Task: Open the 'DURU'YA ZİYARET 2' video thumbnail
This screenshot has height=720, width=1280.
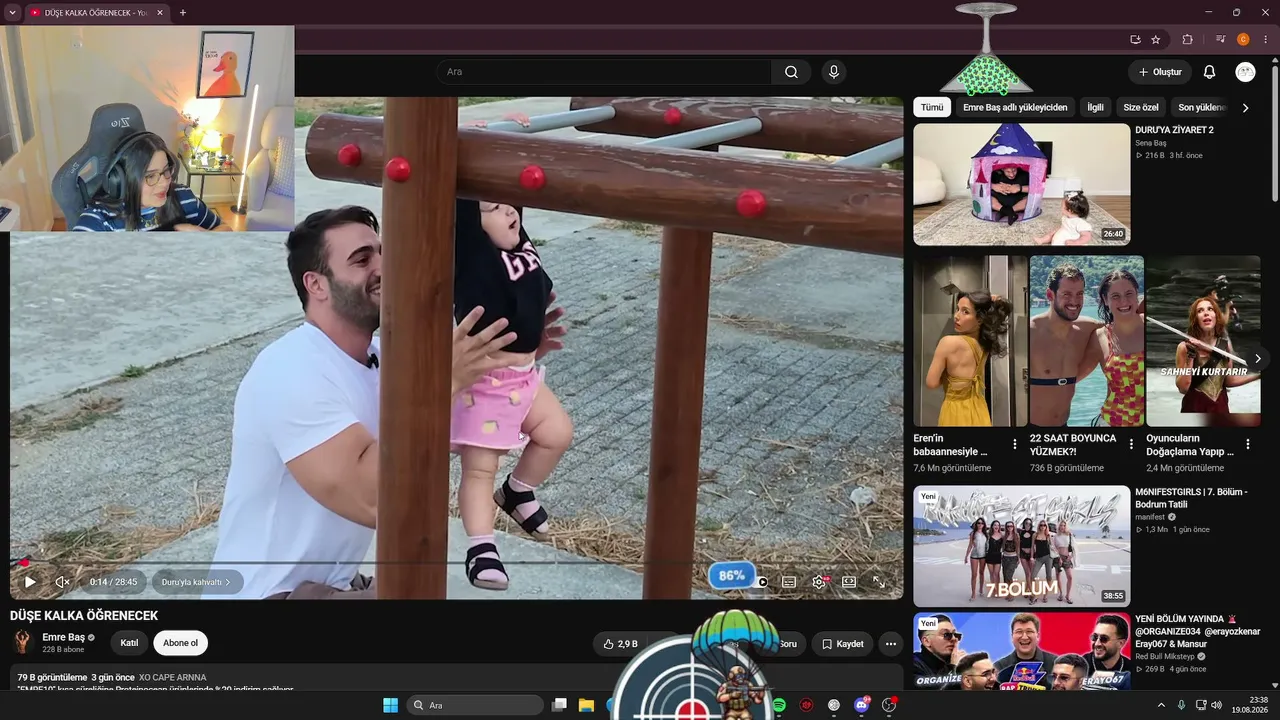Action: [x=1021, y=184]
